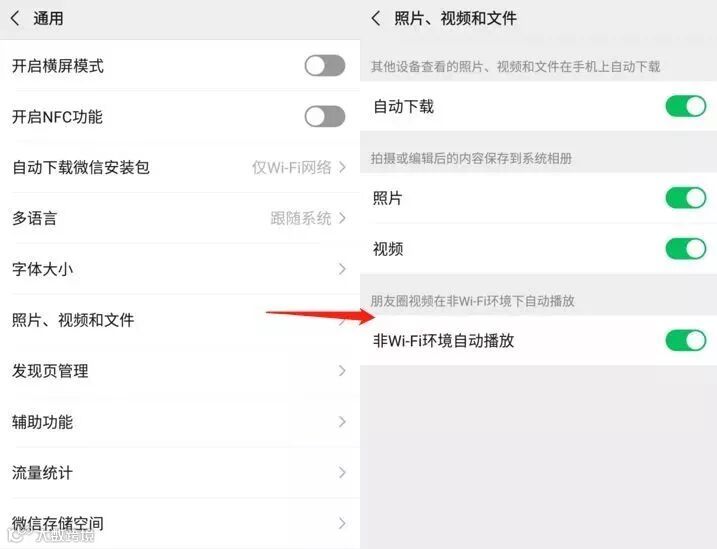This screenshot has width=717, height=549.
Task: Open 自动下载微信安装包 option chevron
Action: [x=342, y=167]
